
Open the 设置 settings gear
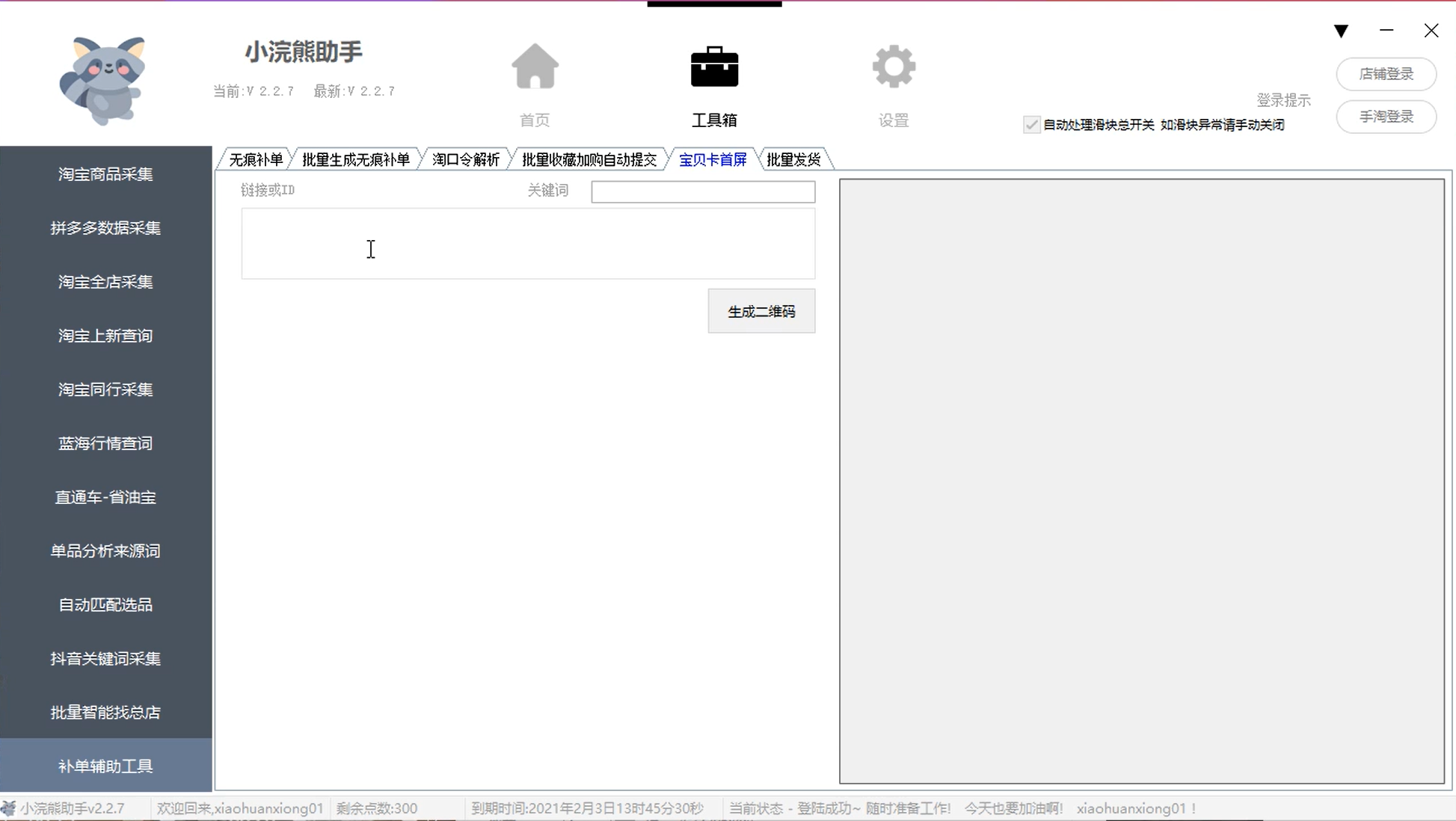click(x=894, y=82)
